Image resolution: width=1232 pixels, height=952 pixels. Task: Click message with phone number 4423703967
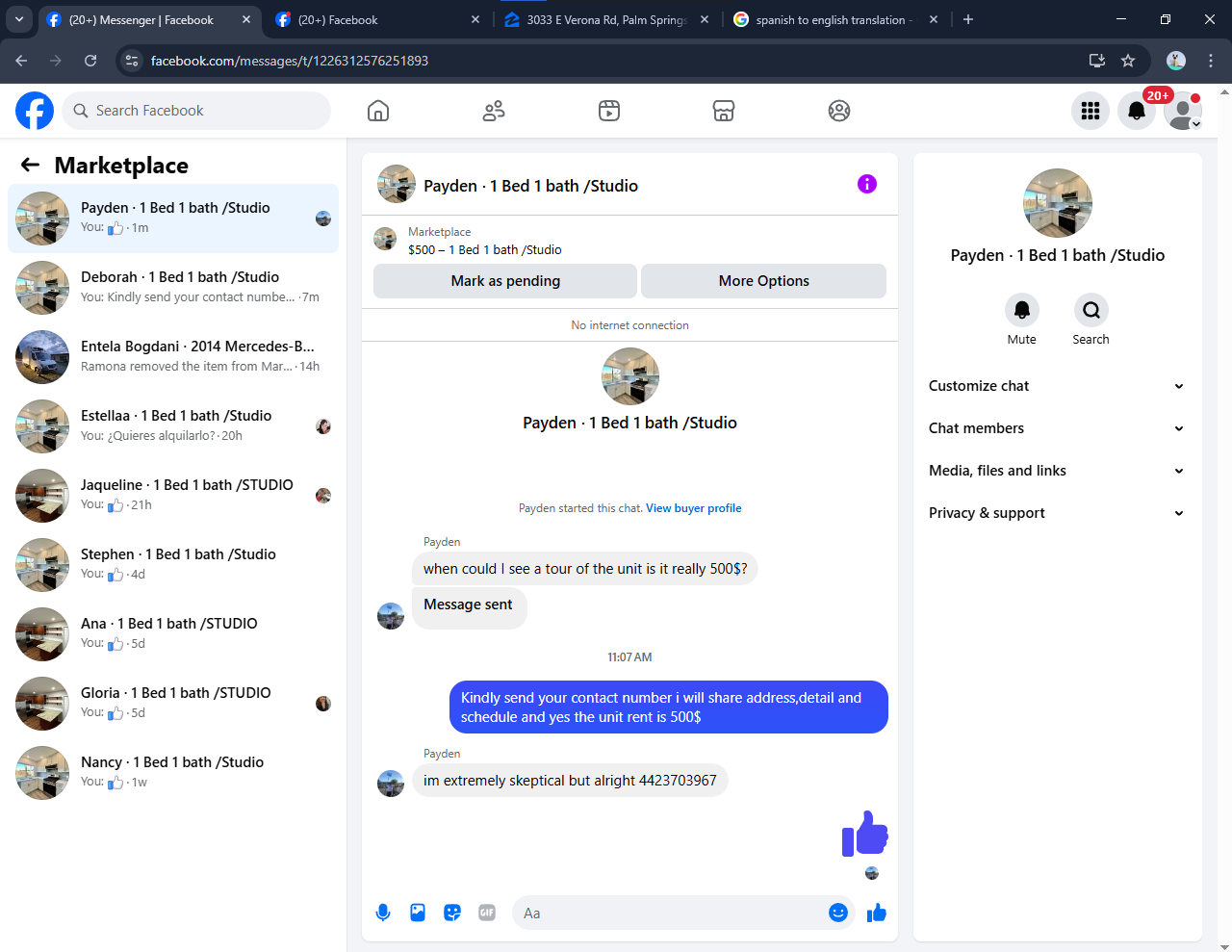tap(570, 781)
